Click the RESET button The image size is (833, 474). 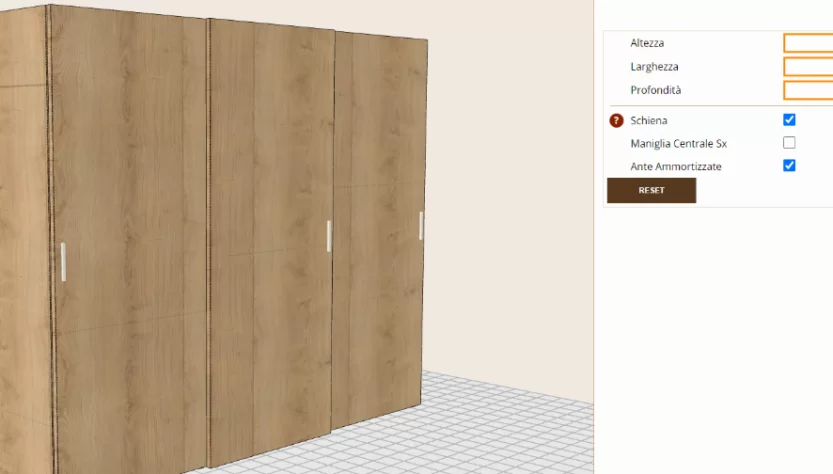click(x=651, y=190)
